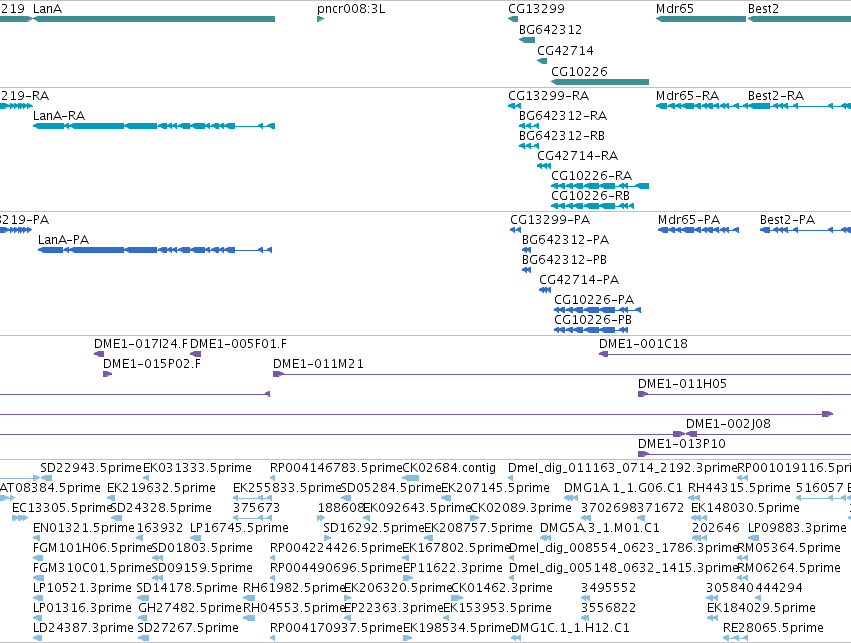Select the EC13305.5prime EST label
The image size is (851, 643).
(62, 508)
